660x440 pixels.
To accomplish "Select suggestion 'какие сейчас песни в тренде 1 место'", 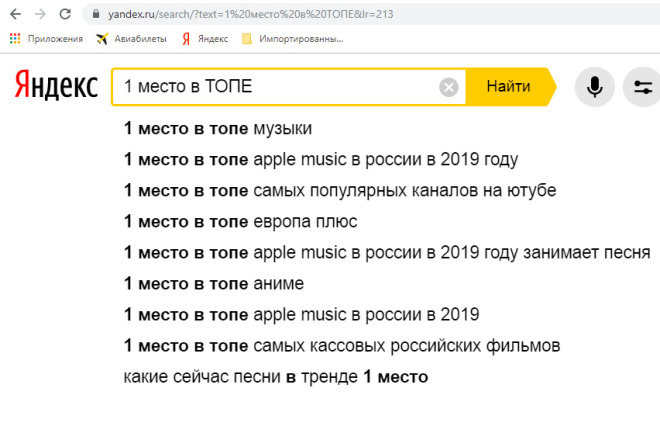I will 276,377.
